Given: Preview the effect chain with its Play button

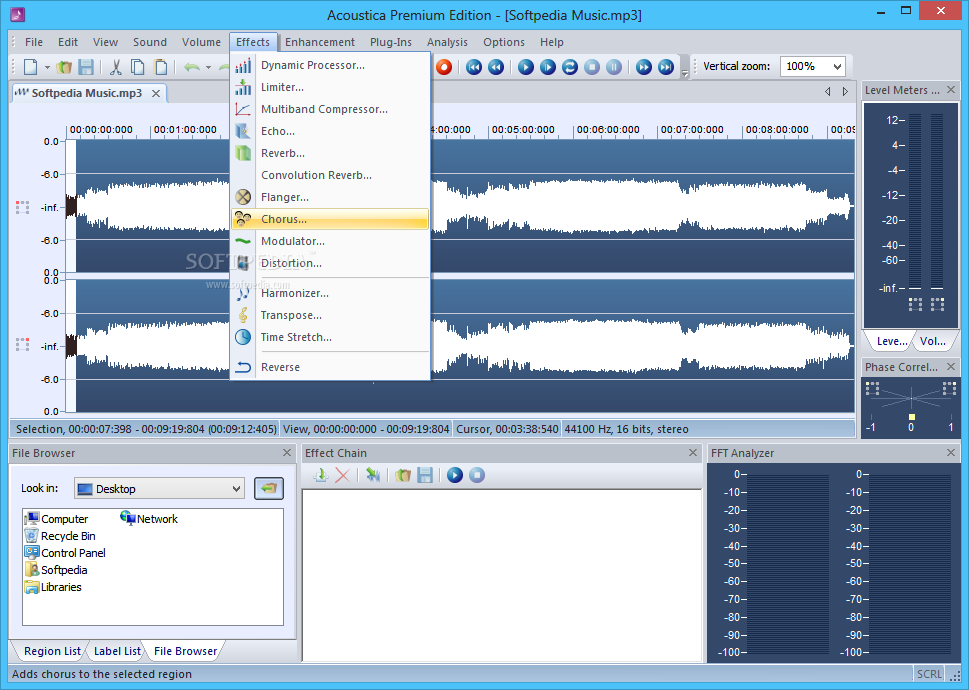Looking at the screenshot, I should pyautogui.click(x=455, y=475).
